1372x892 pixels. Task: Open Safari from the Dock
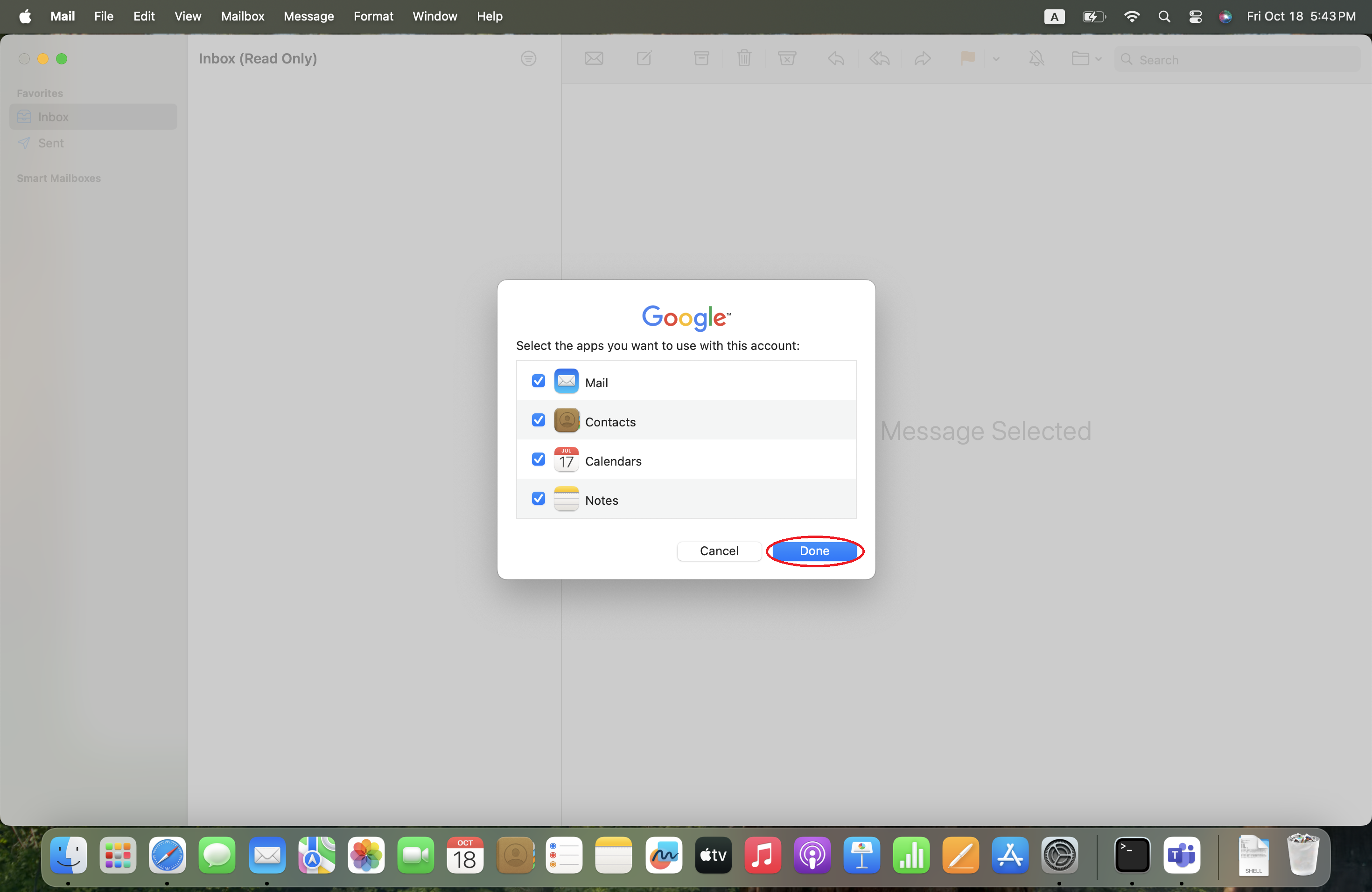[167, 855]
